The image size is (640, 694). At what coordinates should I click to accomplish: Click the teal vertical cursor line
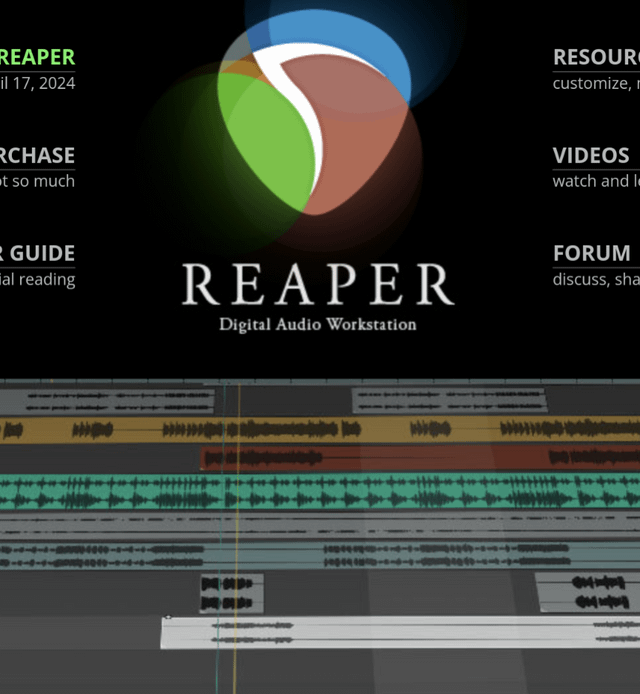(221, 536)
